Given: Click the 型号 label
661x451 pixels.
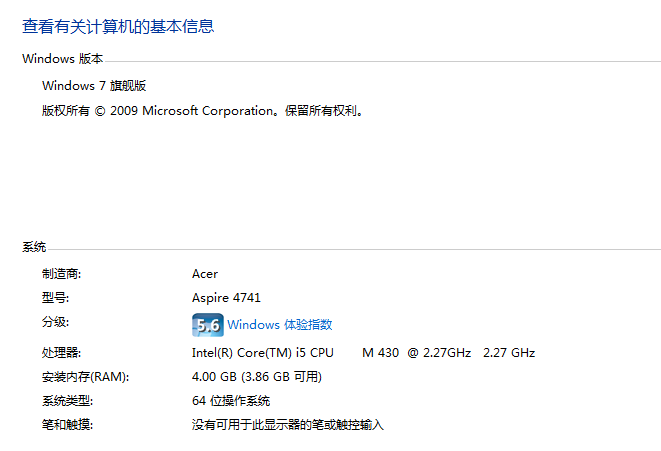Looking at the screenshot, I should coord(55,298).
